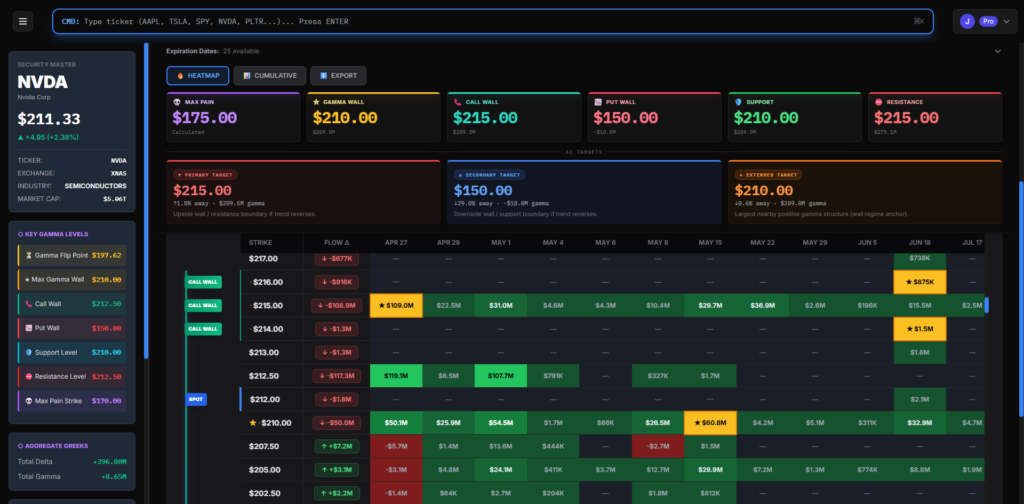
Task: Click the AGGREGATE GREEKS header
Action: pos(54,445)
